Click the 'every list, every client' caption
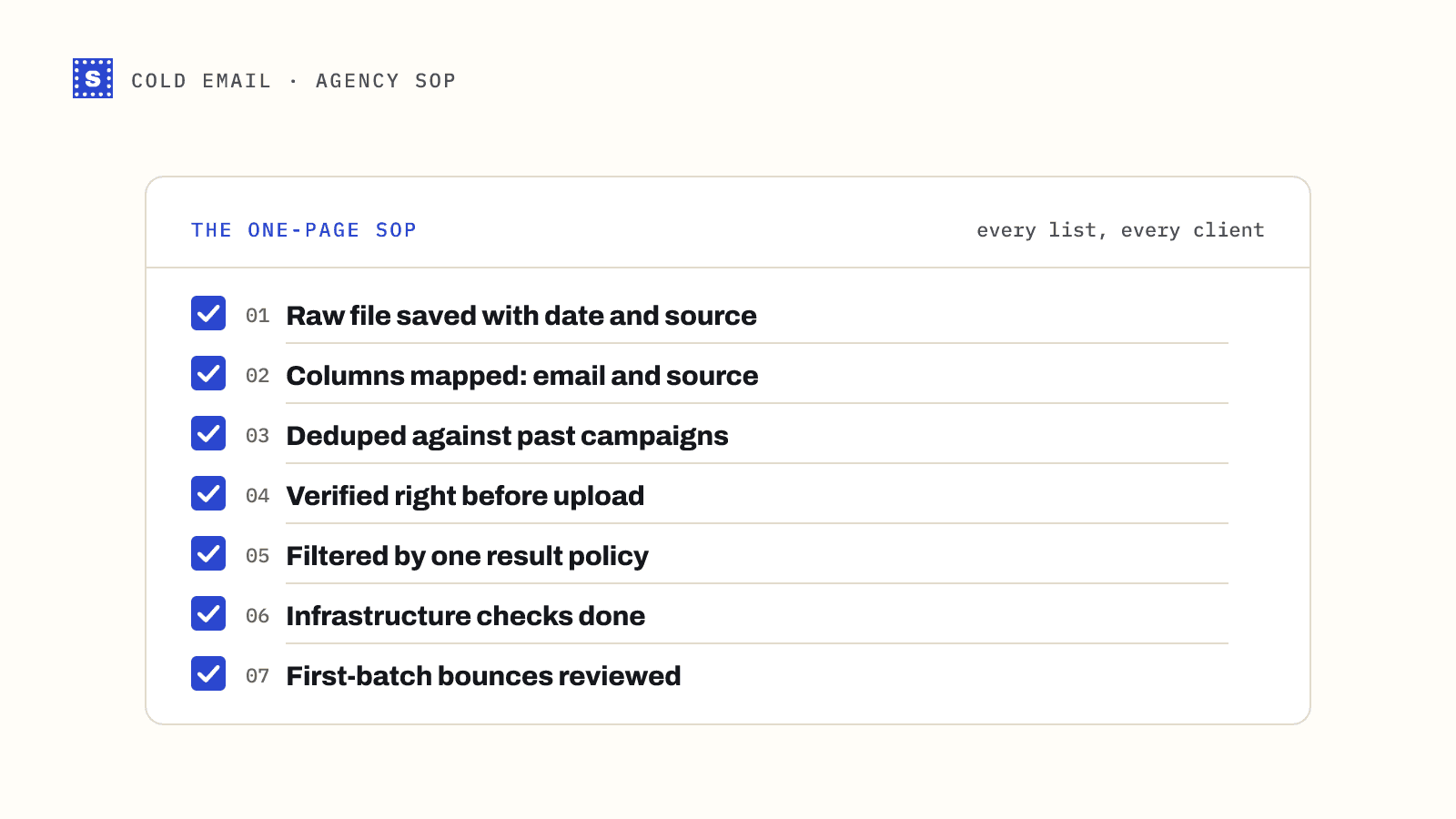The height and width of the screenshot is (819, 1456). [1120, 230]
